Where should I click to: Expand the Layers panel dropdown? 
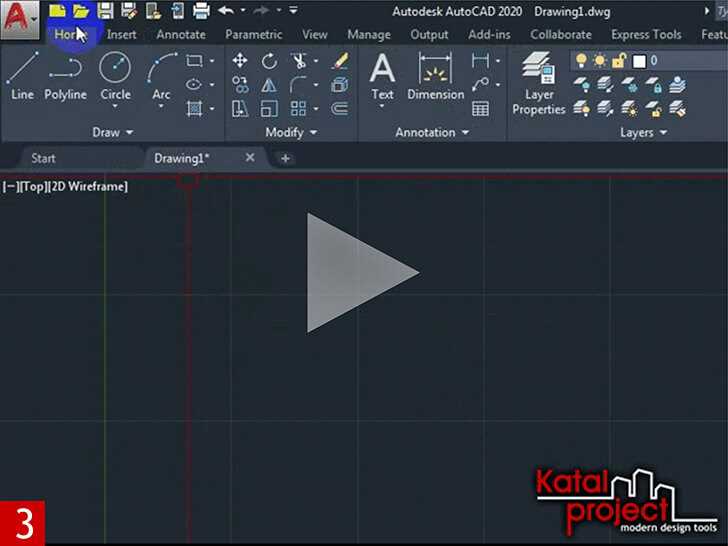pyautogui.click(x=644, y=133)
